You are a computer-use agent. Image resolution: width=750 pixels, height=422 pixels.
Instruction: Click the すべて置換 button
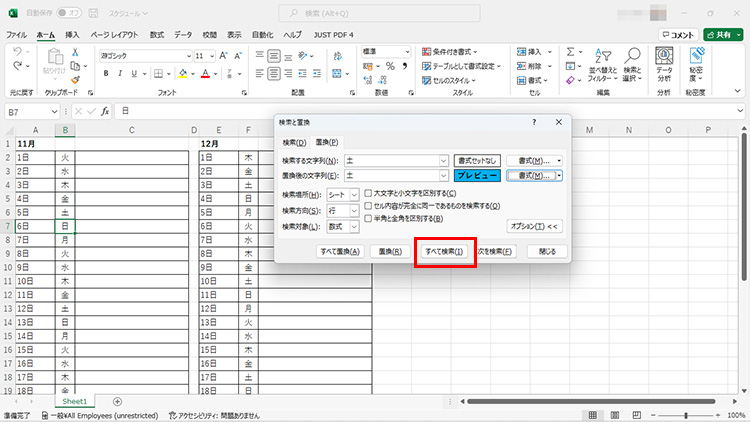pos(341,251)
